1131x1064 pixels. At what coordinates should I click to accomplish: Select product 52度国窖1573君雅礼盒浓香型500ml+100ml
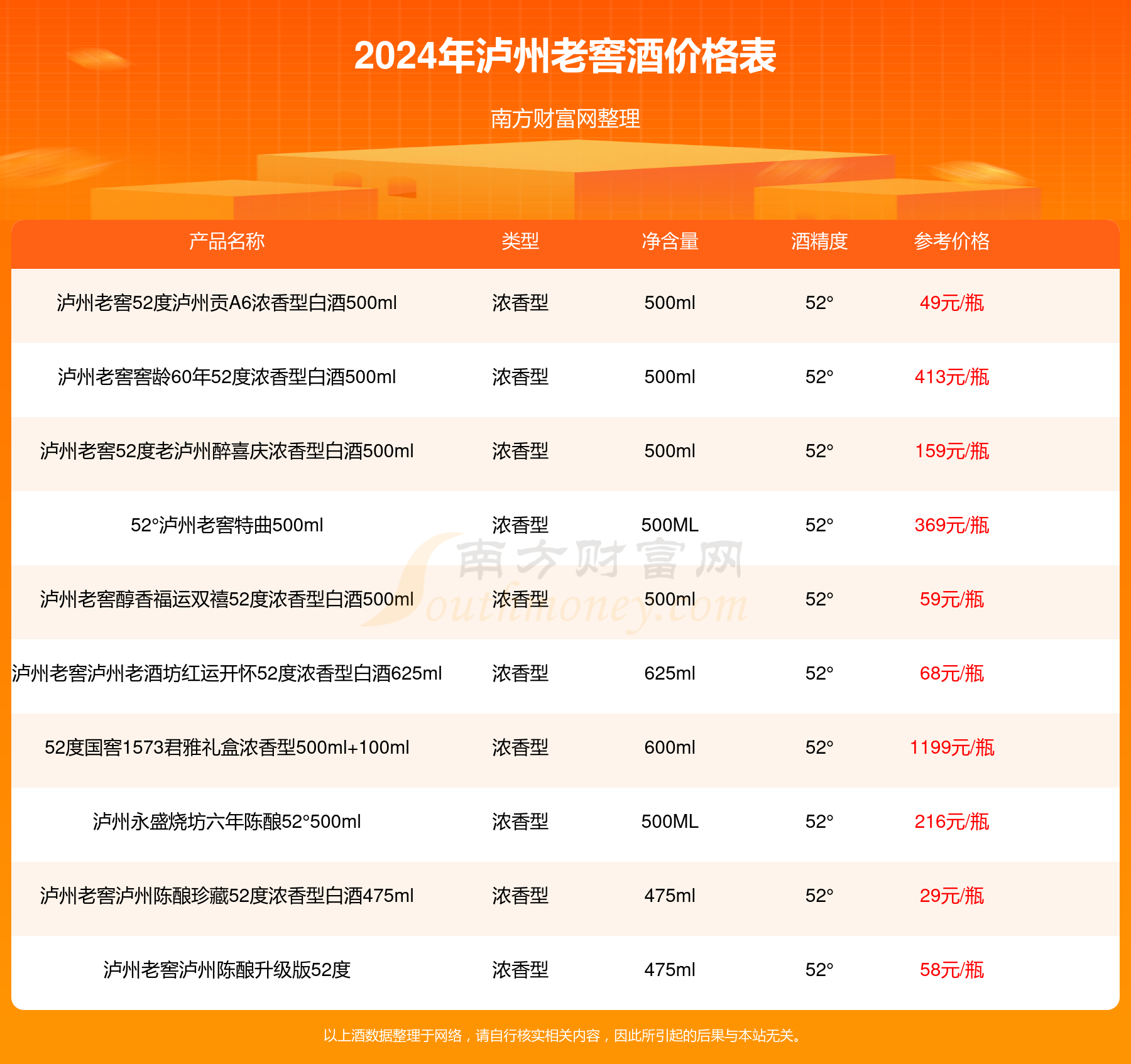tap(227, 747)
